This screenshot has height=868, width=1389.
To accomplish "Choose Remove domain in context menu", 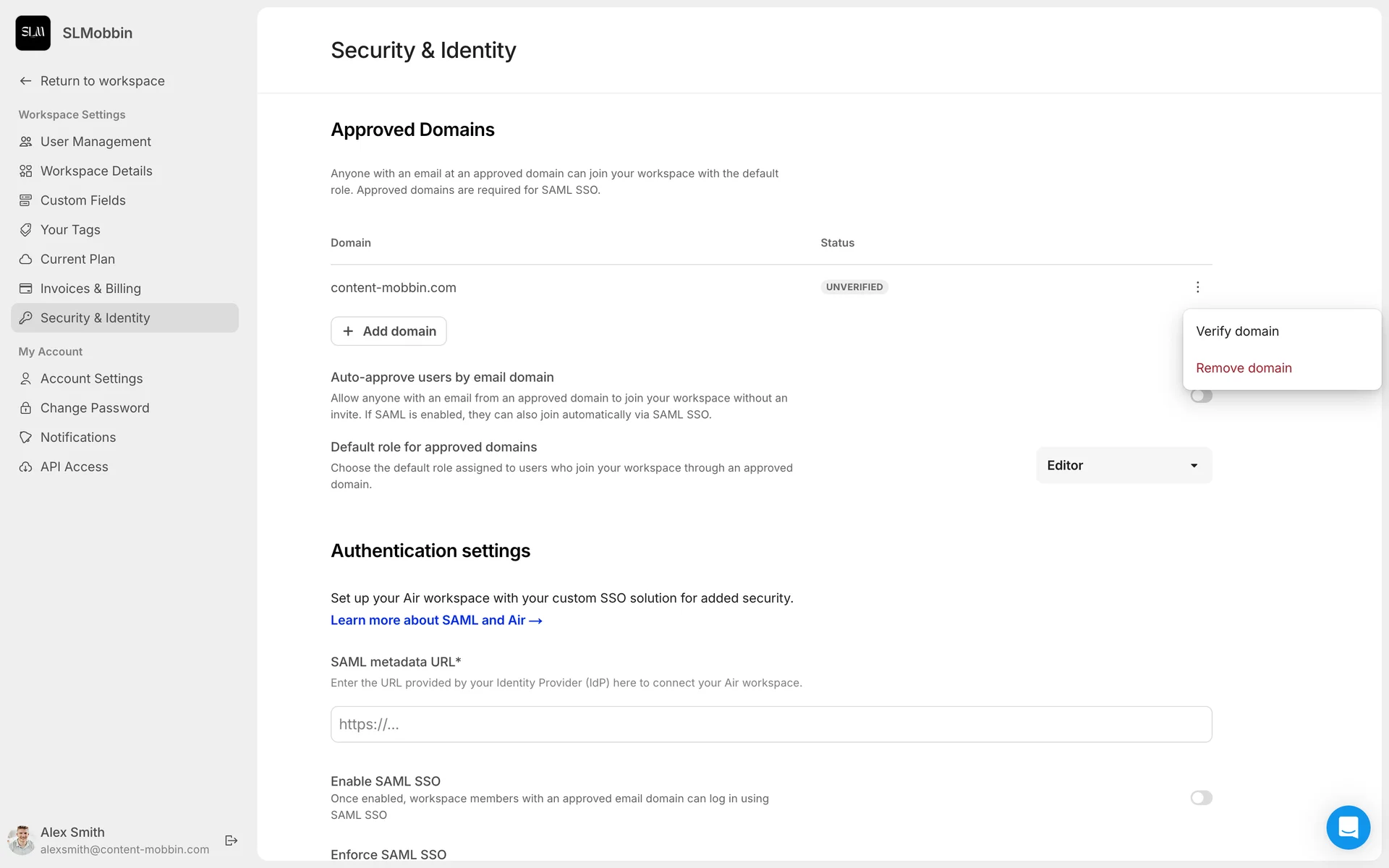I will (1244, 368).
